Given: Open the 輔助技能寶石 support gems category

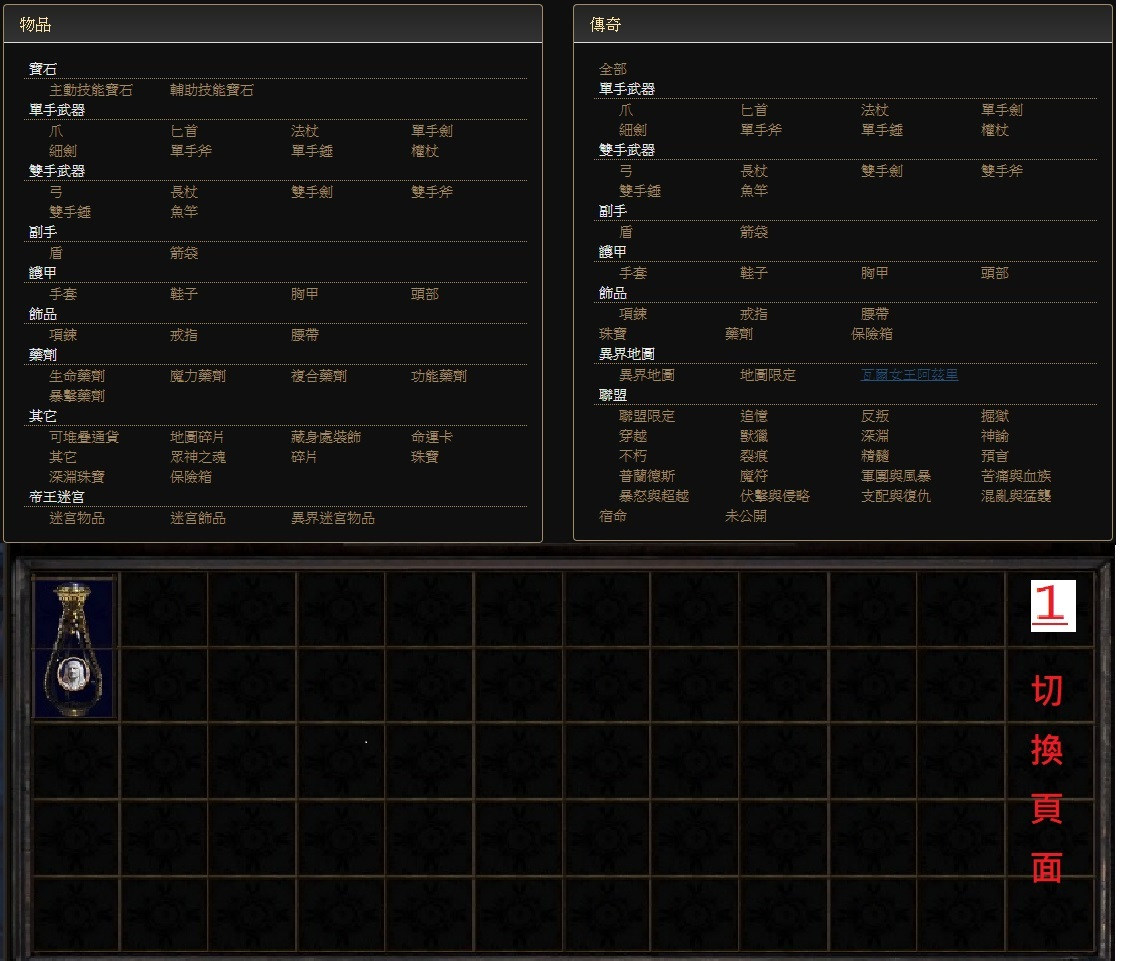Looking at the screenshot, I should click(x=212, y=90).
